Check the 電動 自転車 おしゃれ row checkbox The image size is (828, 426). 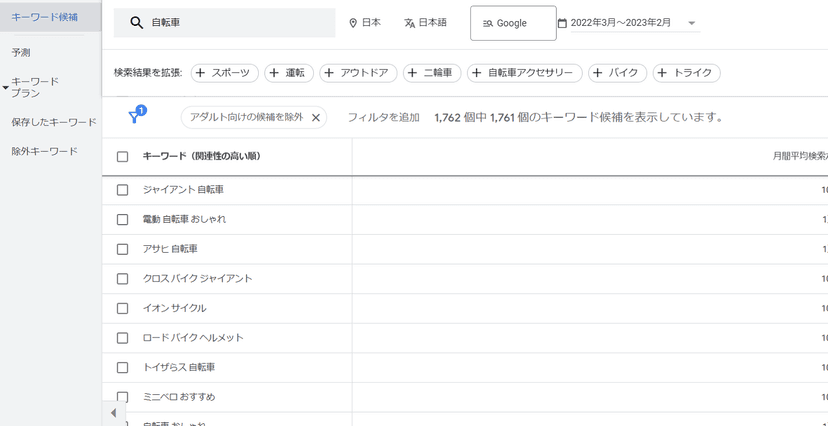(x=123, y=220)
